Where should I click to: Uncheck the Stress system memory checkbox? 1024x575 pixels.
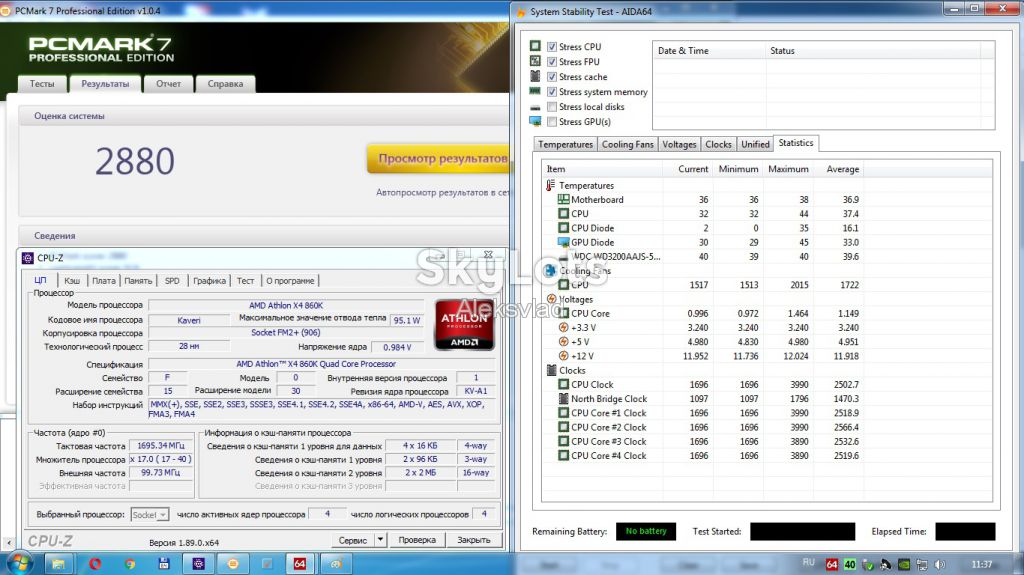tap(552, 91)
